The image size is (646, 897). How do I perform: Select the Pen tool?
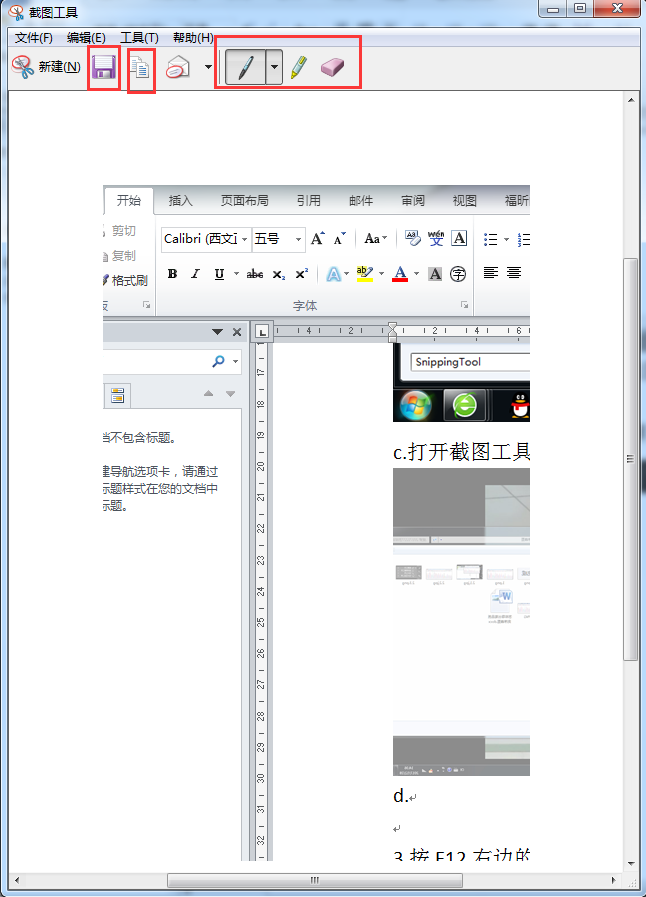[x=245, y=68]
